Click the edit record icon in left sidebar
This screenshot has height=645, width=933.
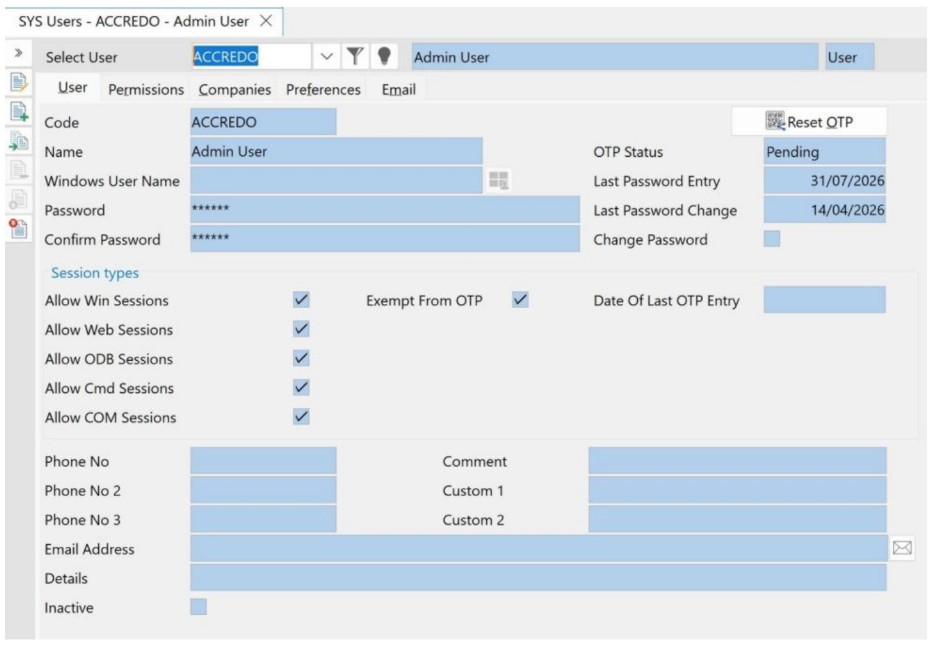tap(18, 82)
